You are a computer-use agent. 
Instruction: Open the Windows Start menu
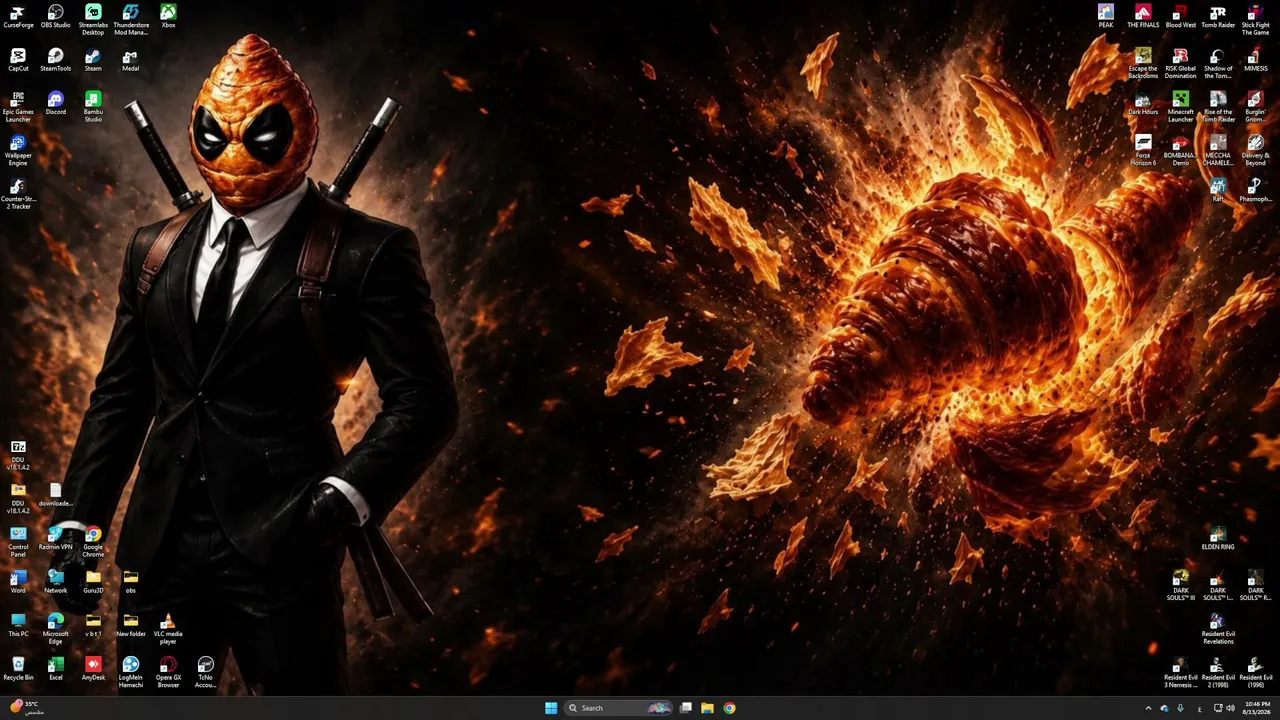click(x=551, y=708)
